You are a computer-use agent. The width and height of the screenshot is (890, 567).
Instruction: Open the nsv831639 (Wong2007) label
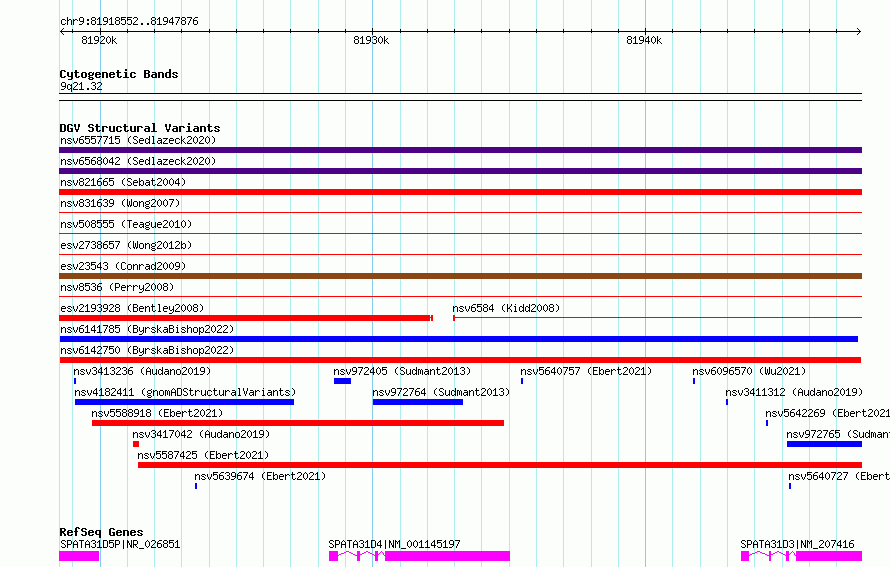(x=120, y=203)
